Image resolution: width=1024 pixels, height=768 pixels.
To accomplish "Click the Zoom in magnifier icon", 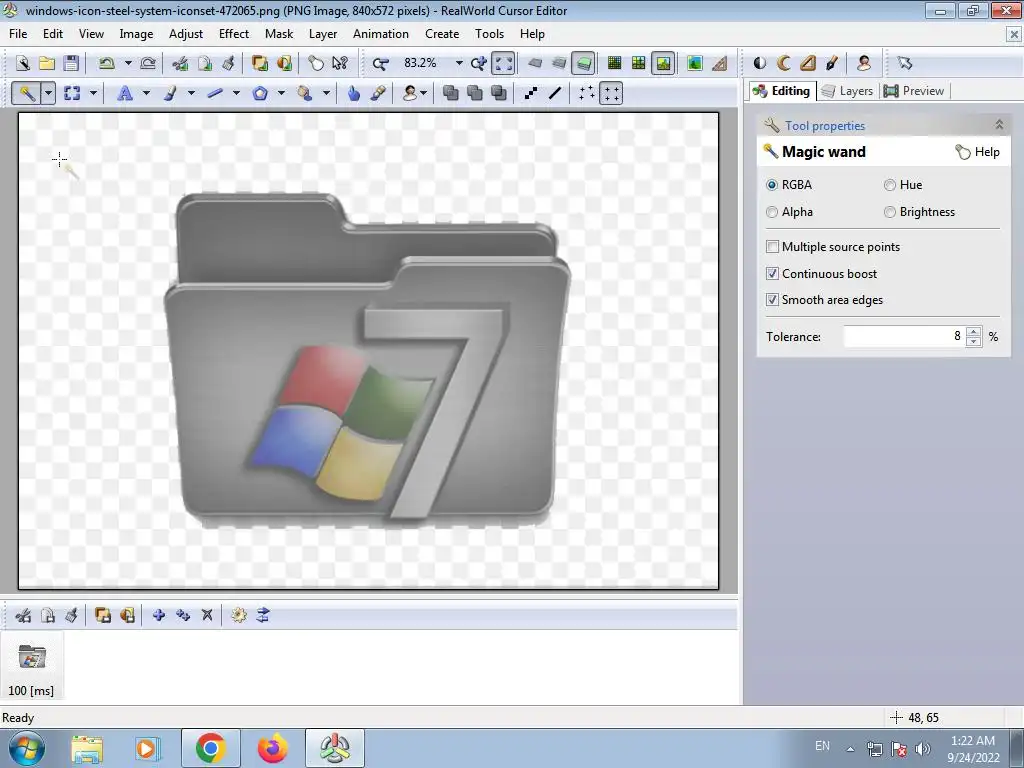I will [x=479, y=63].
